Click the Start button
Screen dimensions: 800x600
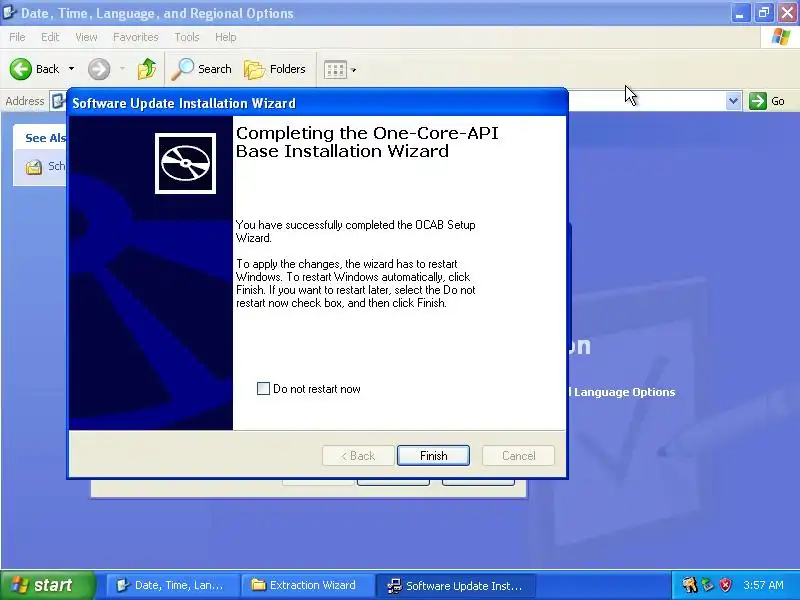[x=47, y=585]
